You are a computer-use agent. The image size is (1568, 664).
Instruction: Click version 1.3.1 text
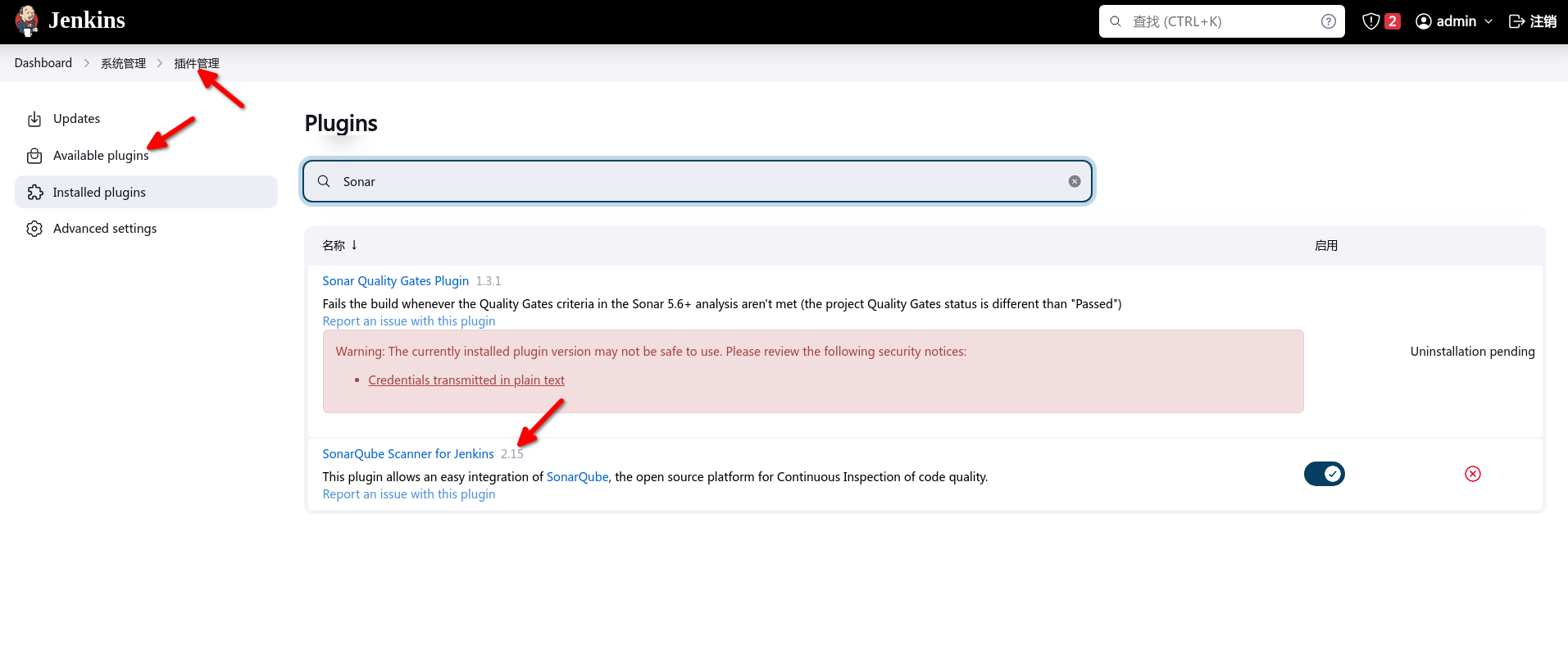[489, 281]
